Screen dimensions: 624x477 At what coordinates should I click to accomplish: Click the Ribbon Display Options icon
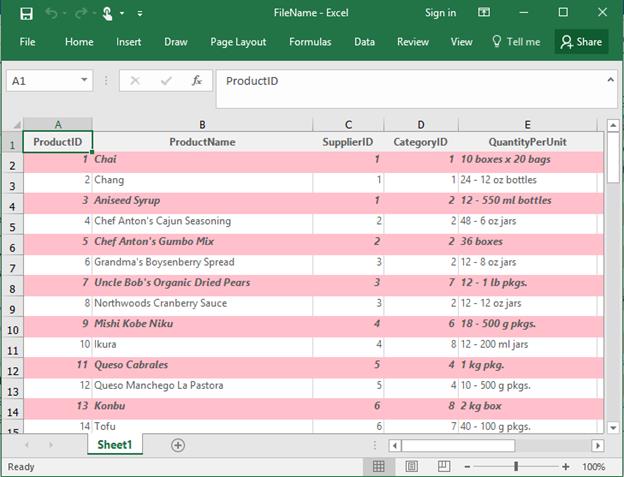pos(484,12)
